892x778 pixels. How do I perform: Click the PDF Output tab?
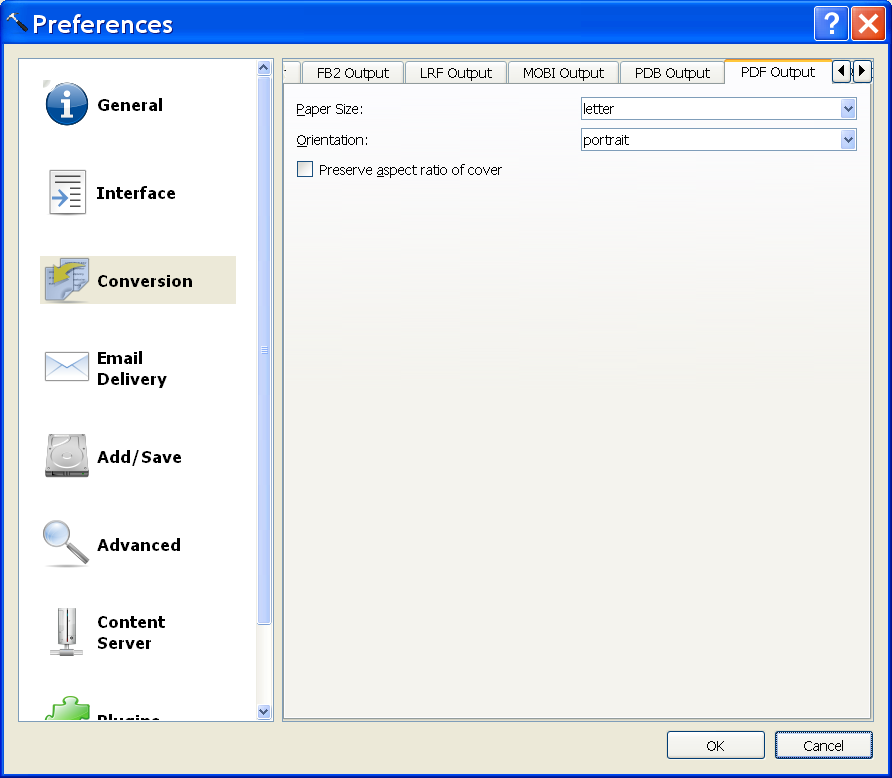click(778, 72)
